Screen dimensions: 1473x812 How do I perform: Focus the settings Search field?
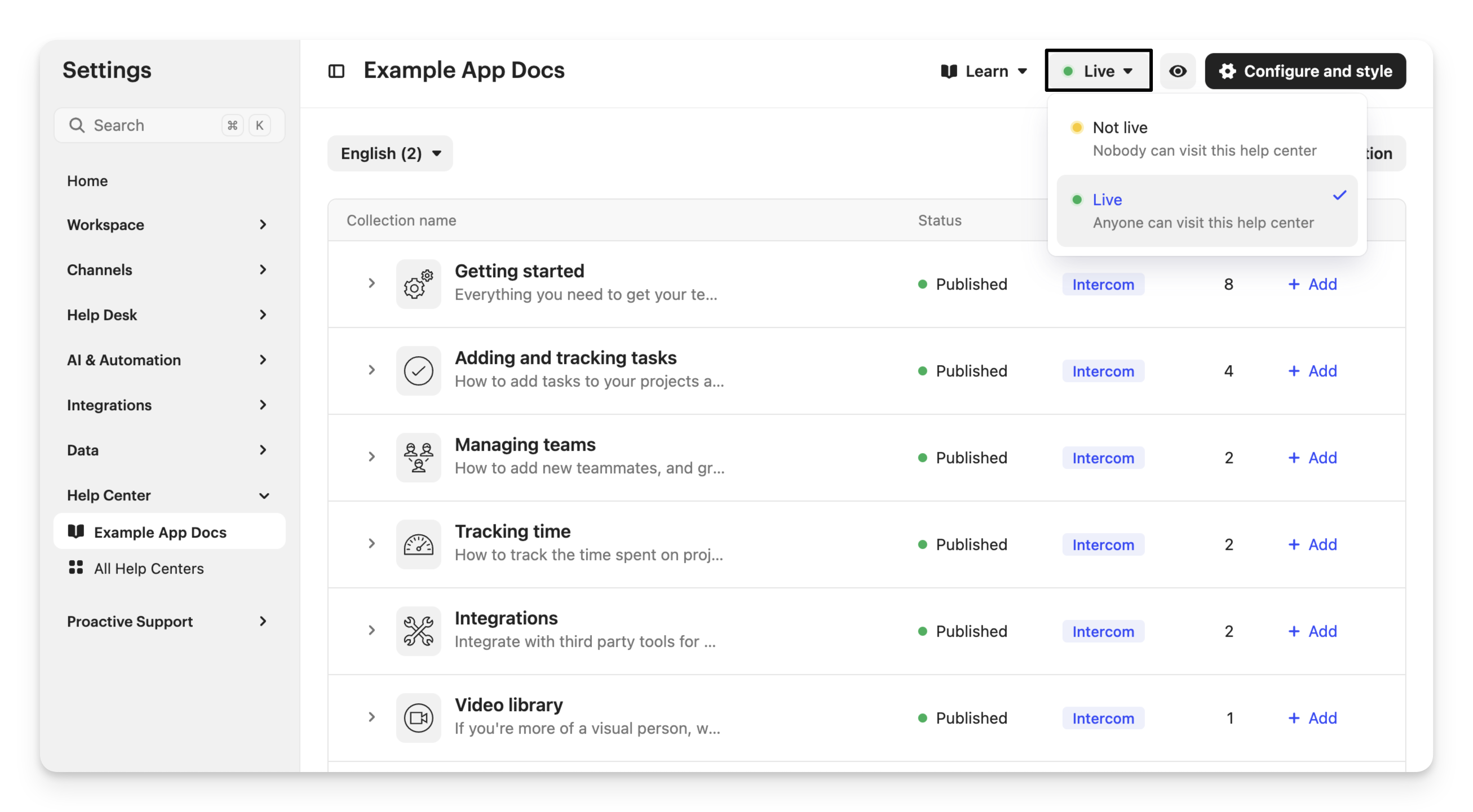pyautogui.click(x=149, y=125)
